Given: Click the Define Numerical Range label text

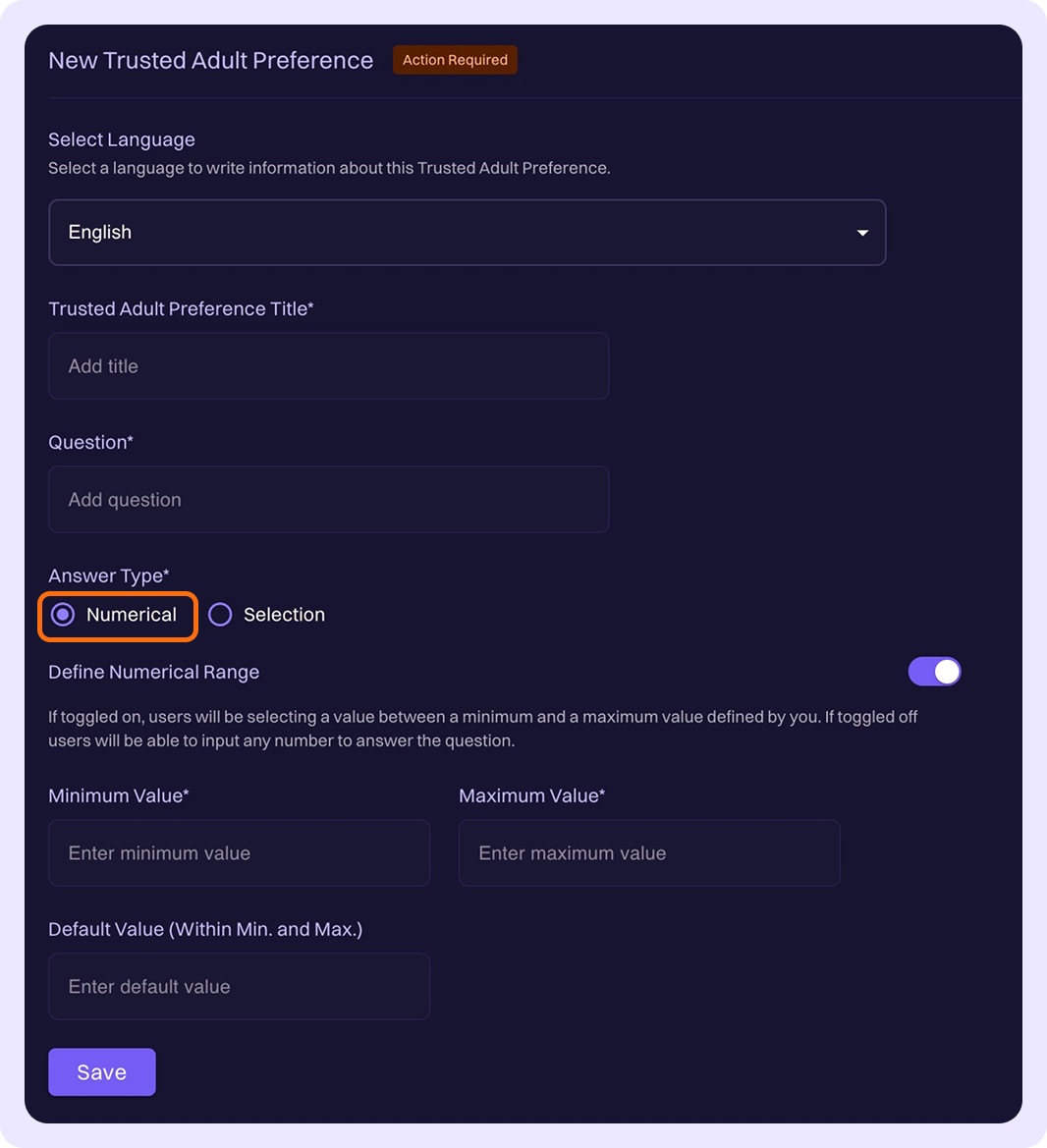Looking at the screenshot, I should click(154, 672).
